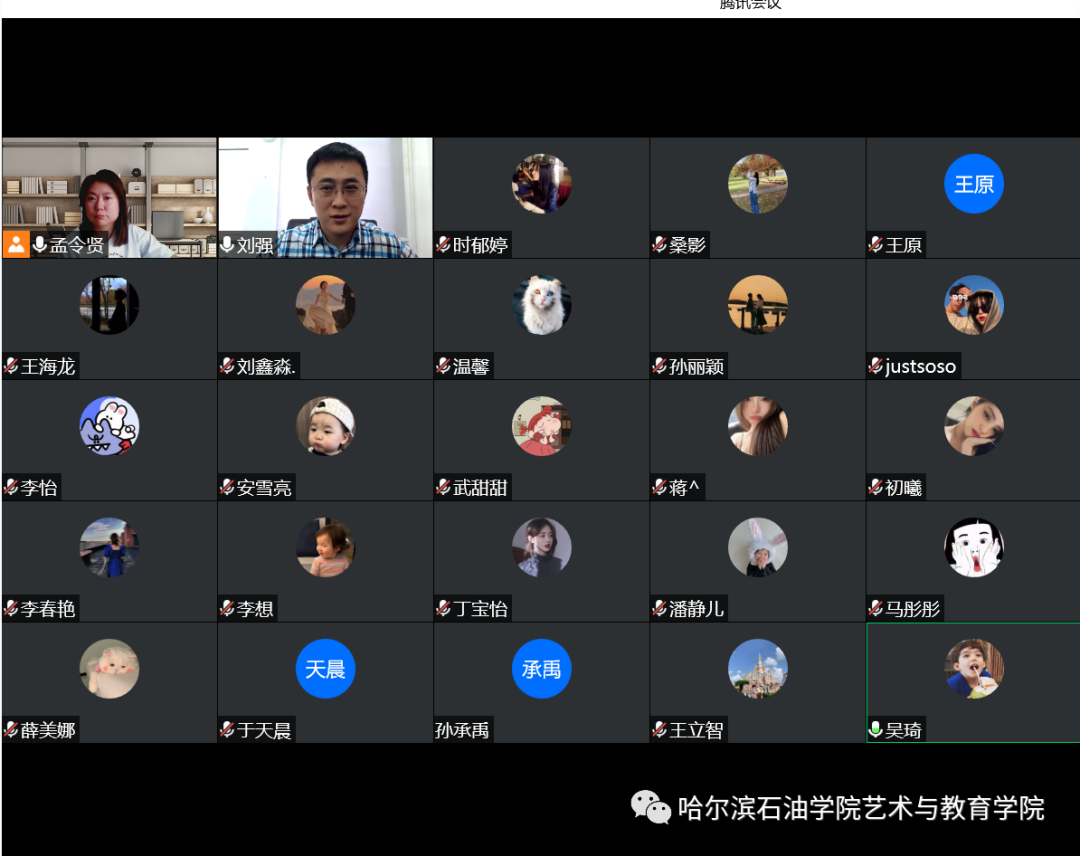Click the castle avatar of 王立智

(757, 669)
